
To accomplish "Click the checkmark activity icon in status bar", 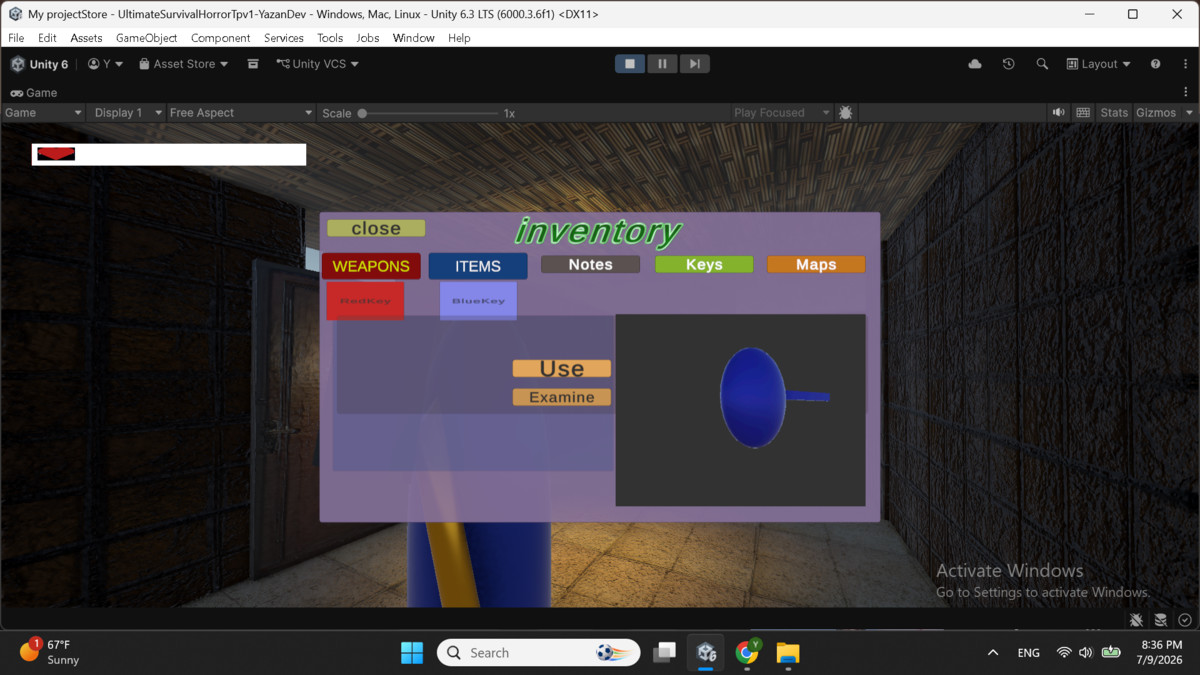I will (1184, 620).
